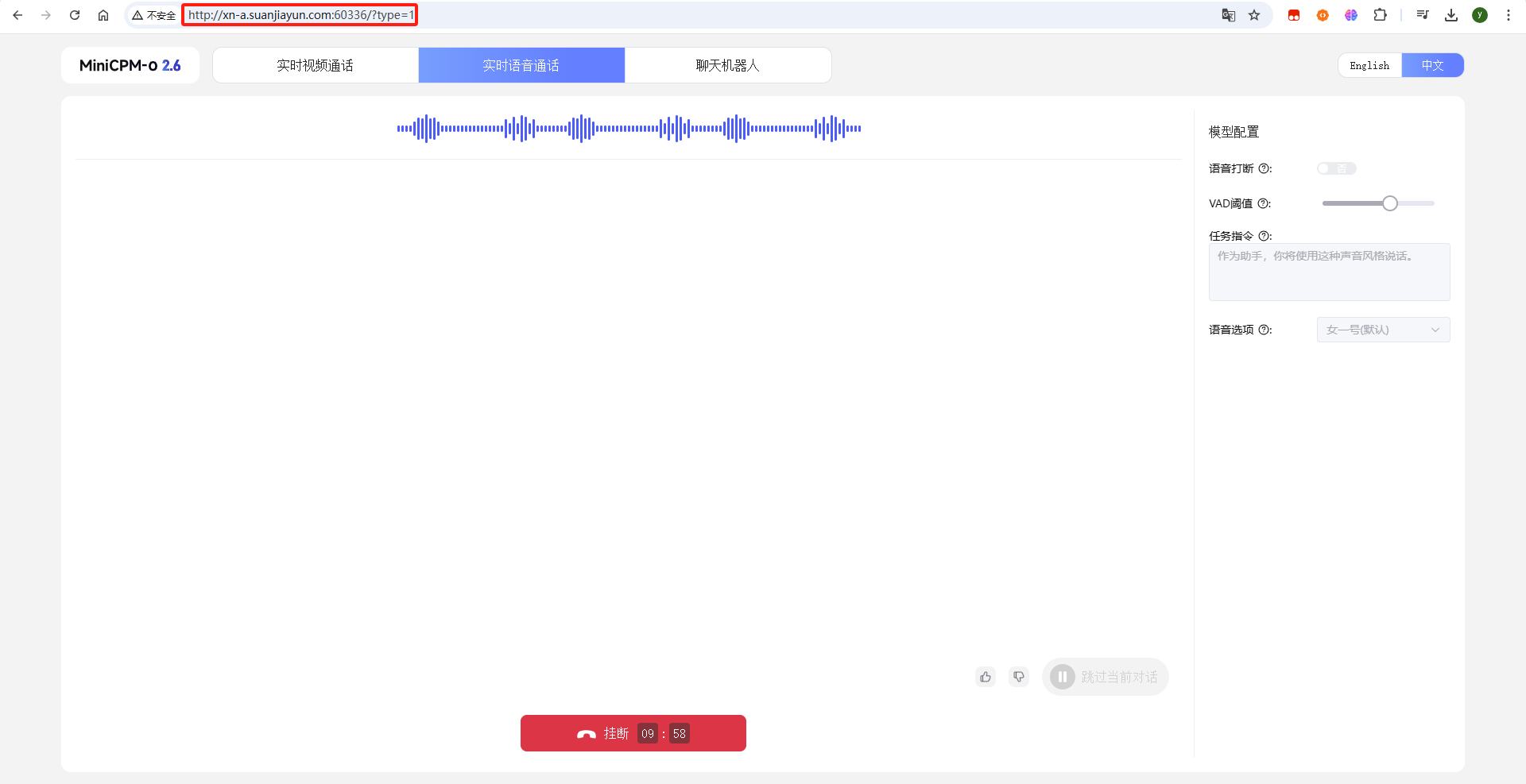Click the browser address bar URL

point(300,15)
